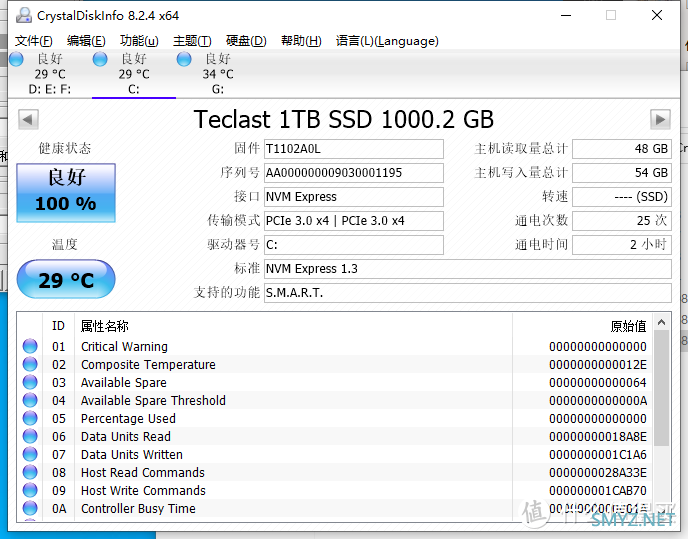Click the CrystalDiskInfo title bar app icon
This screenshot has width=688, height=539.
point(24,15)
